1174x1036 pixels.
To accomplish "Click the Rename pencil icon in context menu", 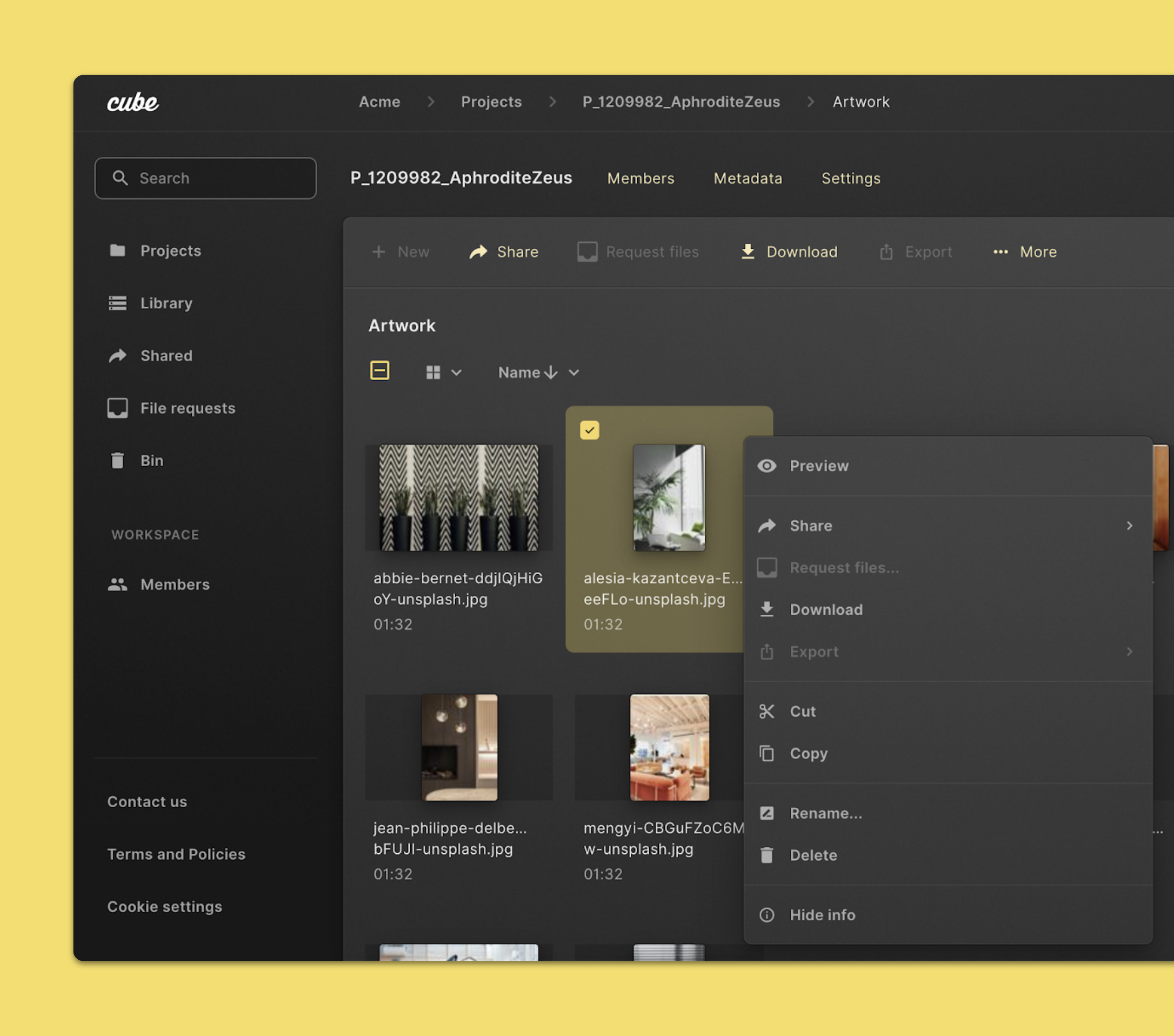I will (x=766, y=813).
